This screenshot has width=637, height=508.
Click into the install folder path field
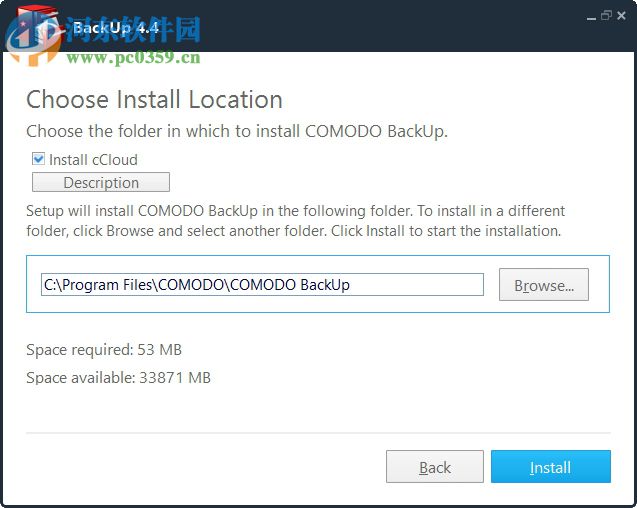tap(262, 284)
